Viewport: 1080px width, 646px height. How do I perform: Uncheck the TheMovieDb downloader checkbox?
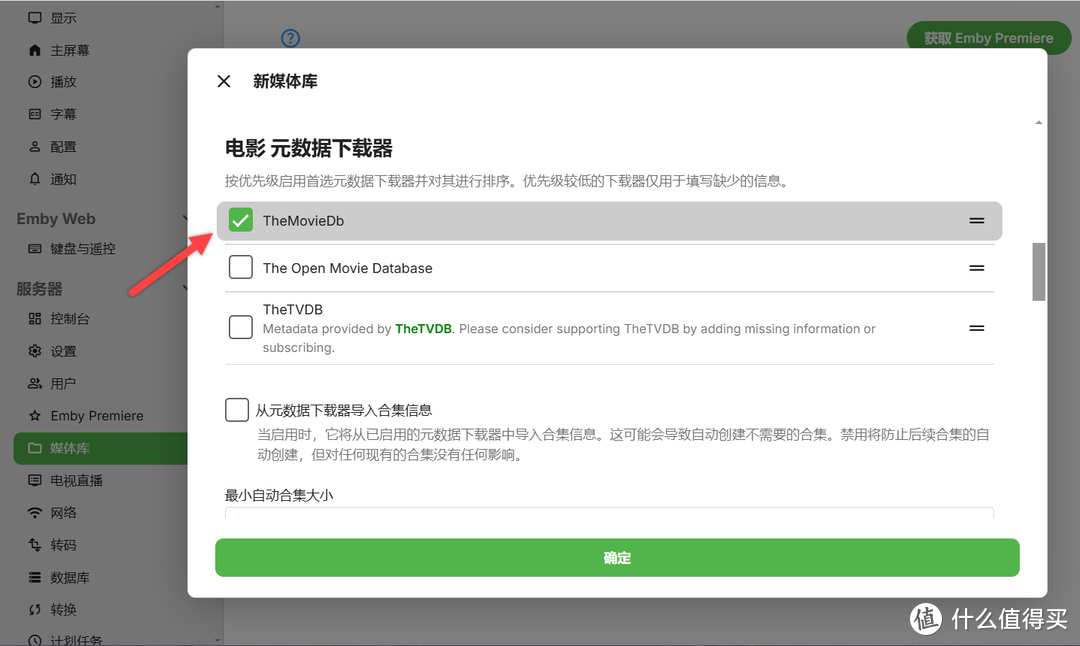(x=240, y=220)
